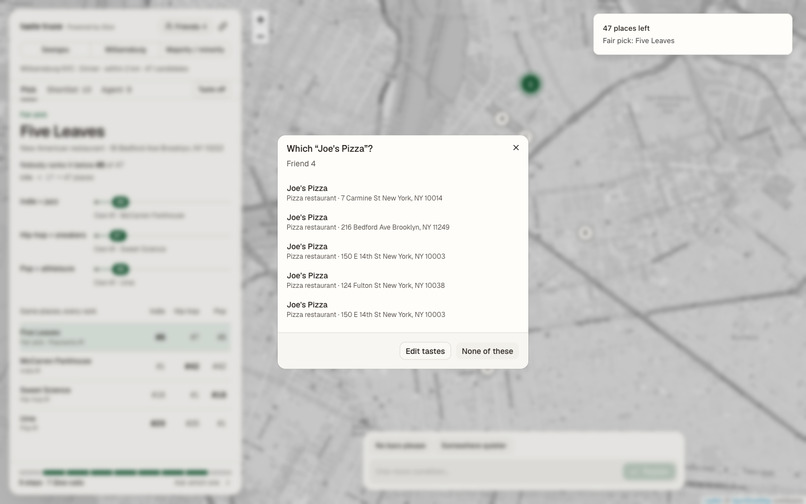Click the green send button at bottom
The width and height of the screenshot is (806, 504).
coord(649,471)
